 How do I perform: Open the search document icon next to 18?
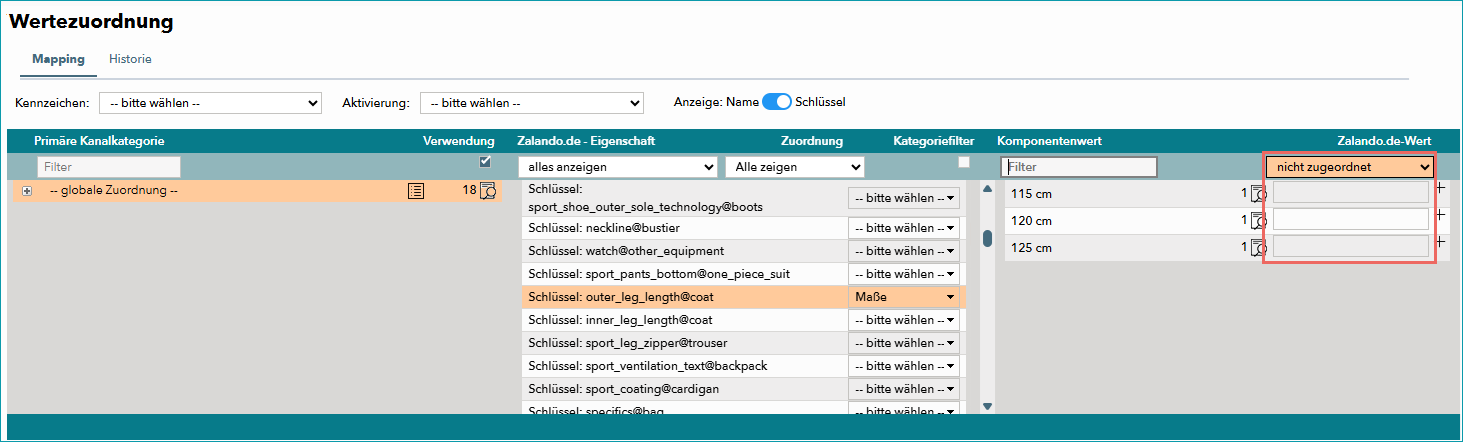point(488,191)
